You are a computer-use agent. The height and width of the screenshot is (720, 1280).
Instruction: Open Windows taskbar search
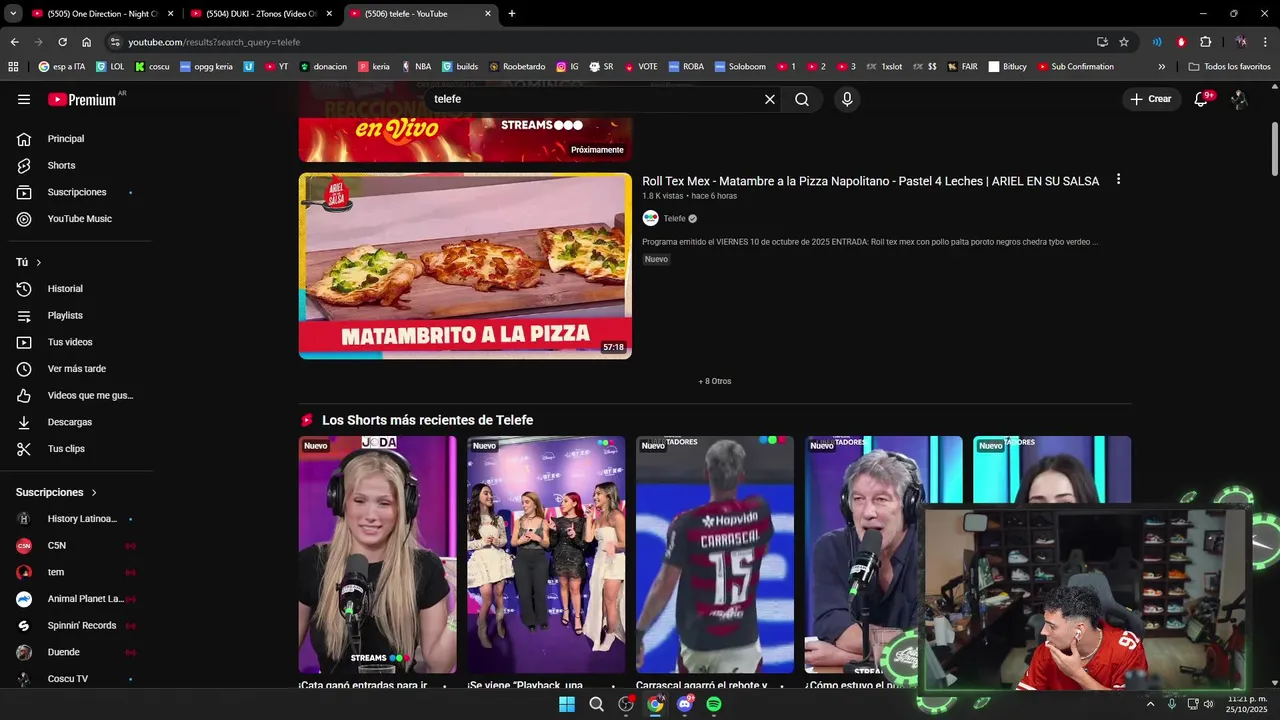[596, 704]
